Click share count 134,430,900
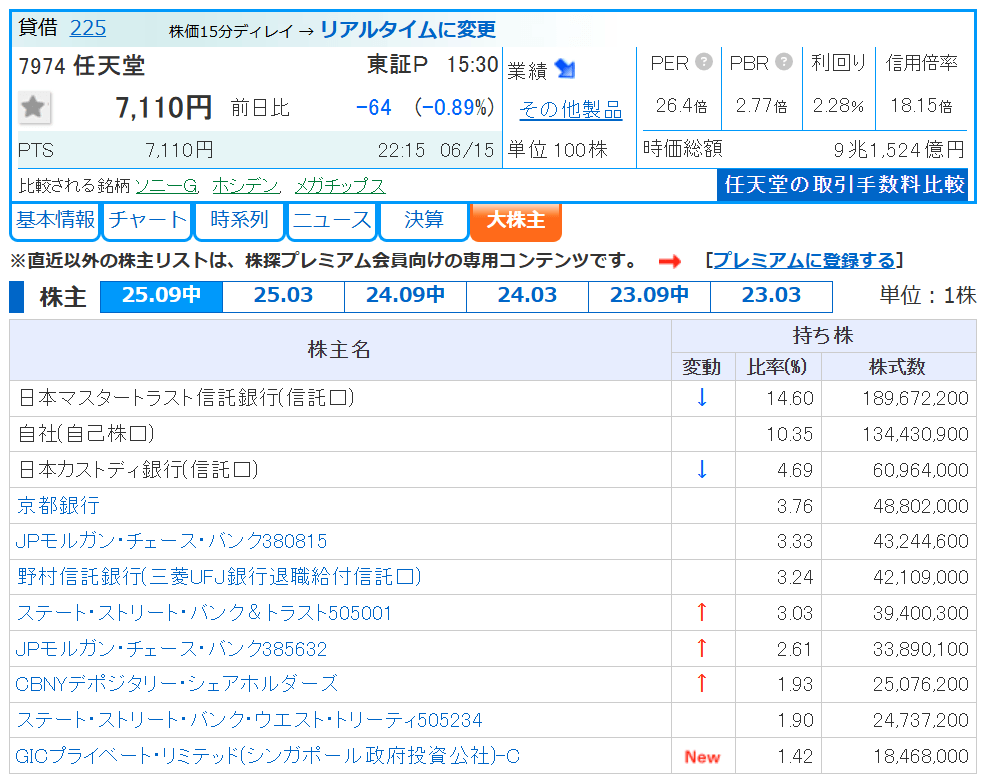 pos(915,434)
